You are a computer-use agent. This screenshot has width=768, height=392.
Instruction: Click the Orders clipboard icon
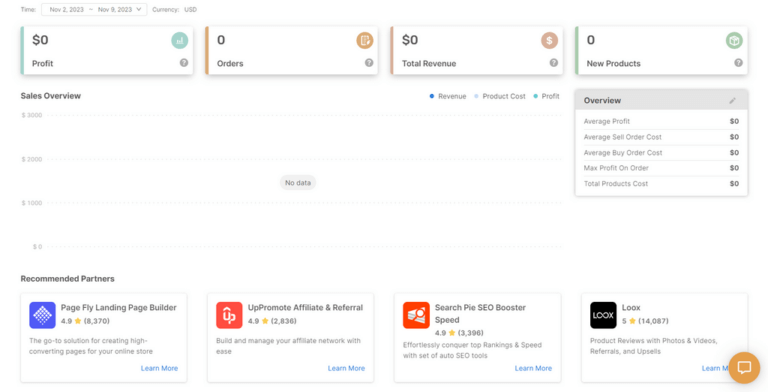click(364, 41)
